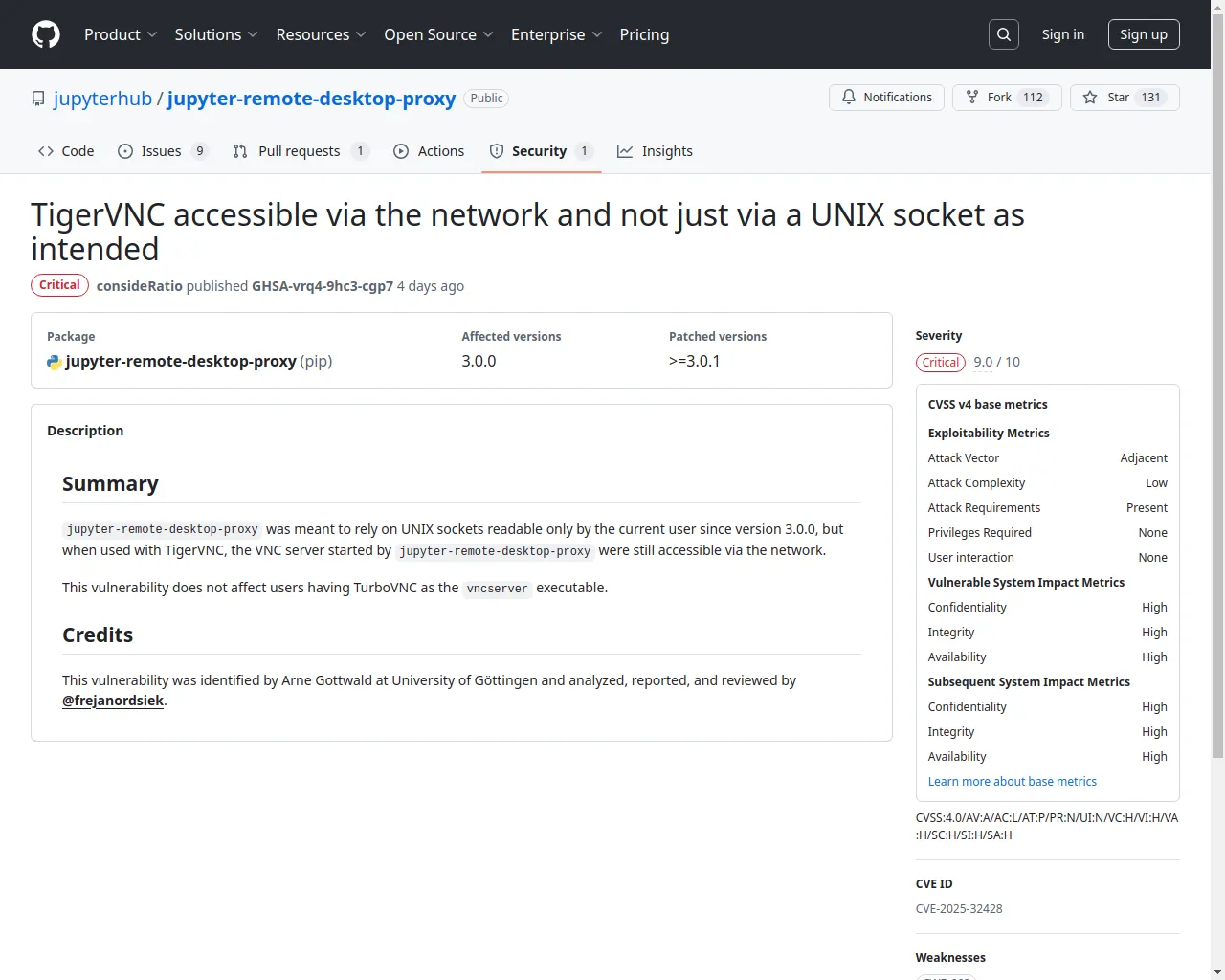Image resolution: width=1225 pixels, height=980 pixels.
Task: Click the Sign in link
Action: coord(1063,34)
